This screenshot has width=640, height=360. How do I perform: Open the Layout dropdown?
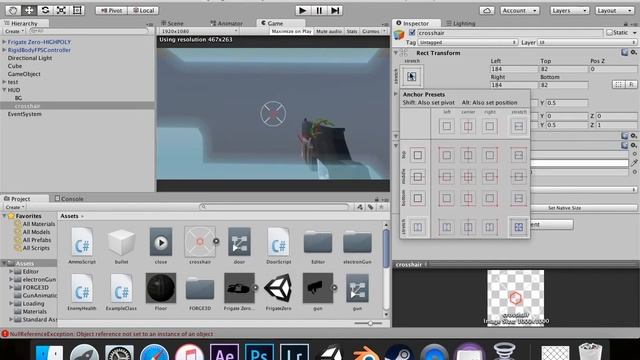[x=614, y=11]
